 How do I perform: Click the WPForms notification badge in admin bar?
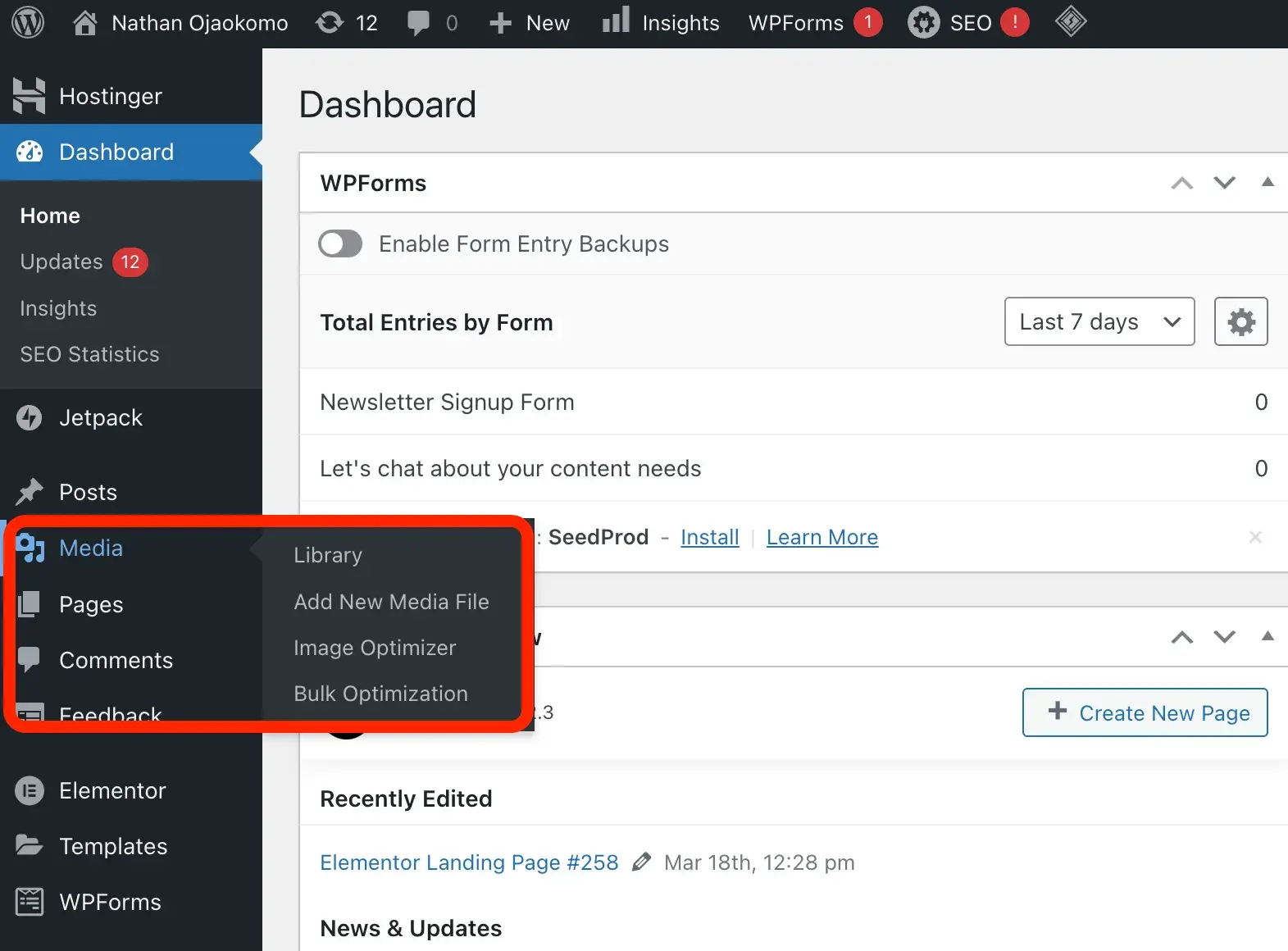coord(868,22)
